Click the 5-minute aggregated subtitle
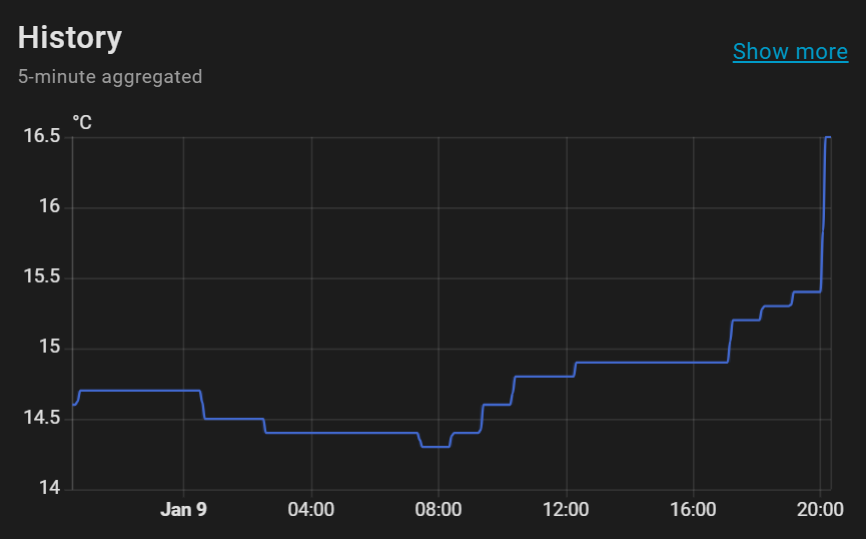This screenshot has height=539, width=866. pos(110,76)
